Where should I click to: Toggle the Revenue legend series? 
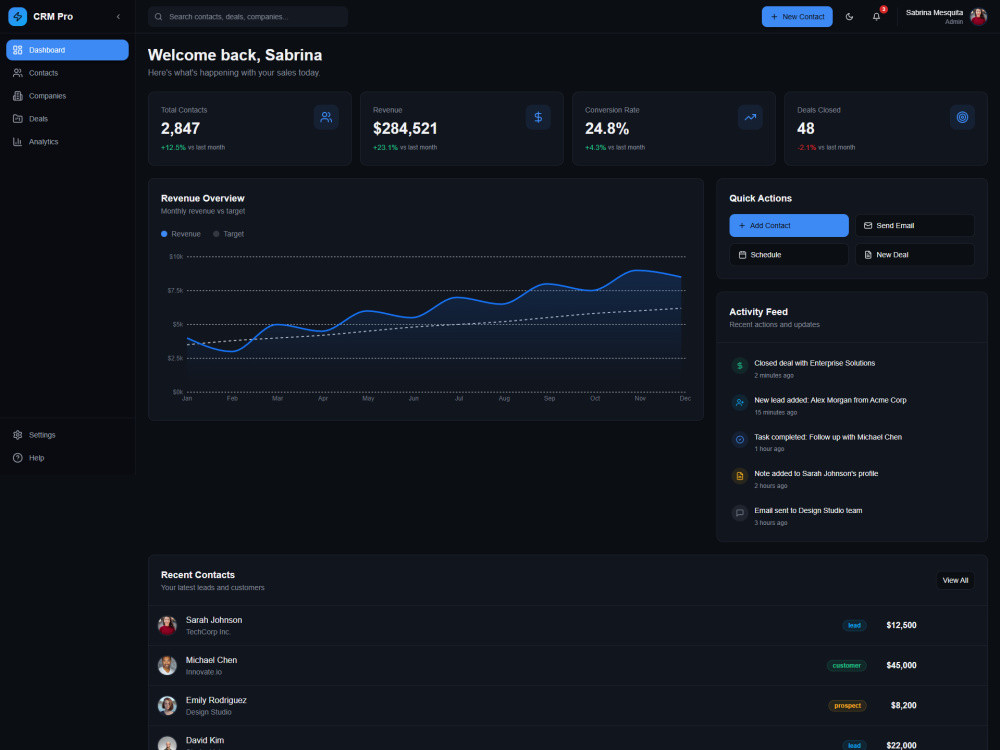pos(180,234)
